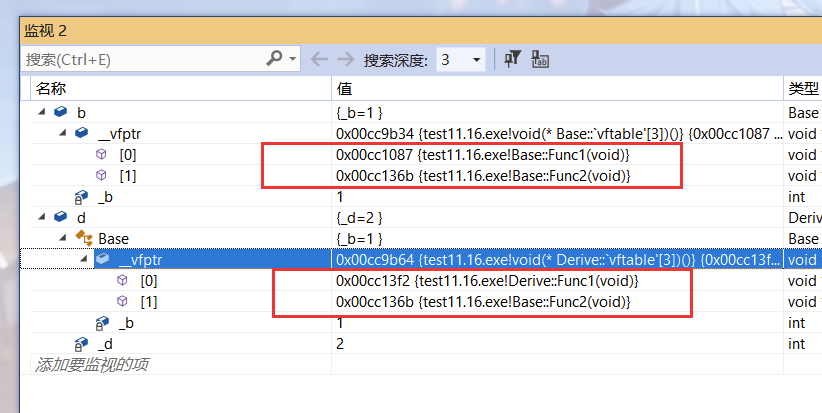This screenshot has width=822, height=413.
Task: Collapse the selected __vfptr node under Base
Action: point(84,259)
